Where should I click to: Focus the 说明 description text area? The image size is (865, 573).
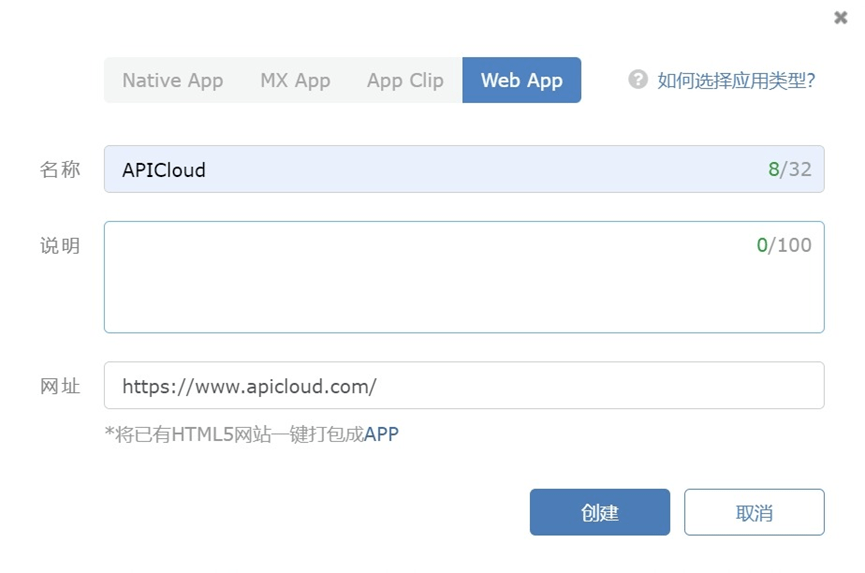tap(464, 277)
